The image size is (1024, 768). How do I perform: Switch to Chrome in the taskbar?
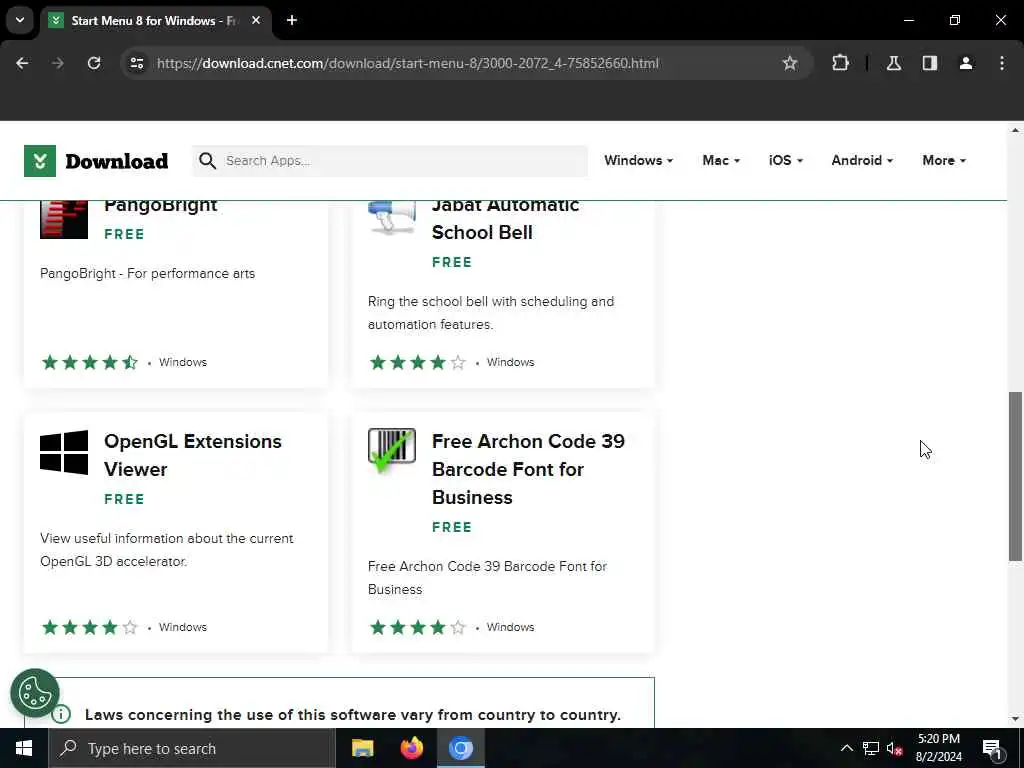460,748
